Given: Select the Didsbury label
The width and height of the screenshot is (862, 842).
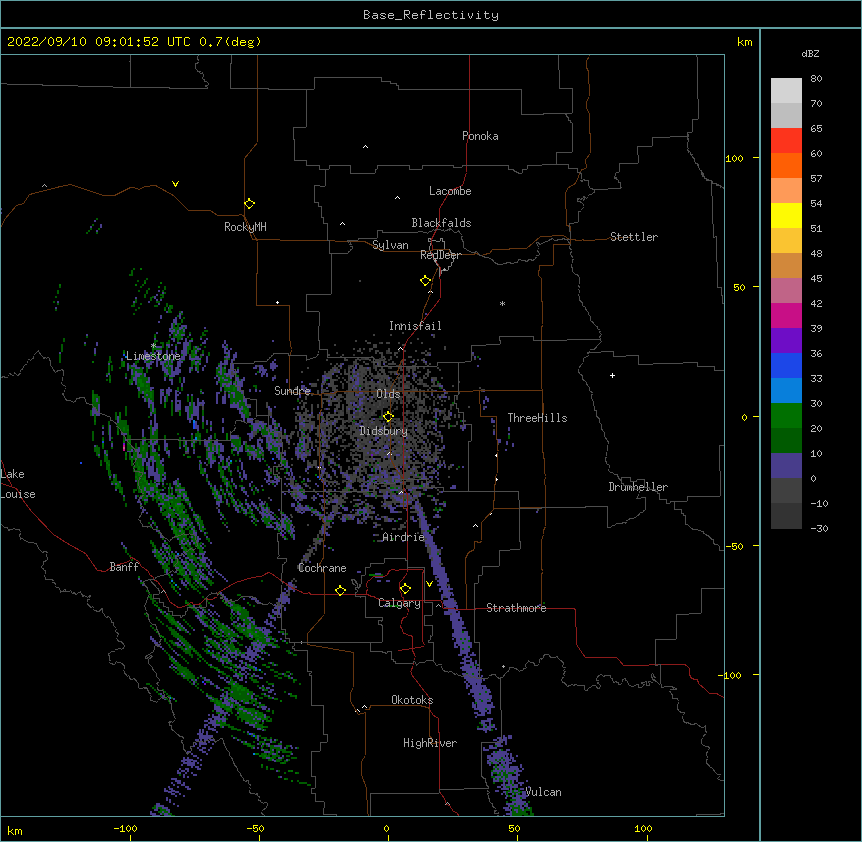Looking at the screenshot, I should coord(383,431).
